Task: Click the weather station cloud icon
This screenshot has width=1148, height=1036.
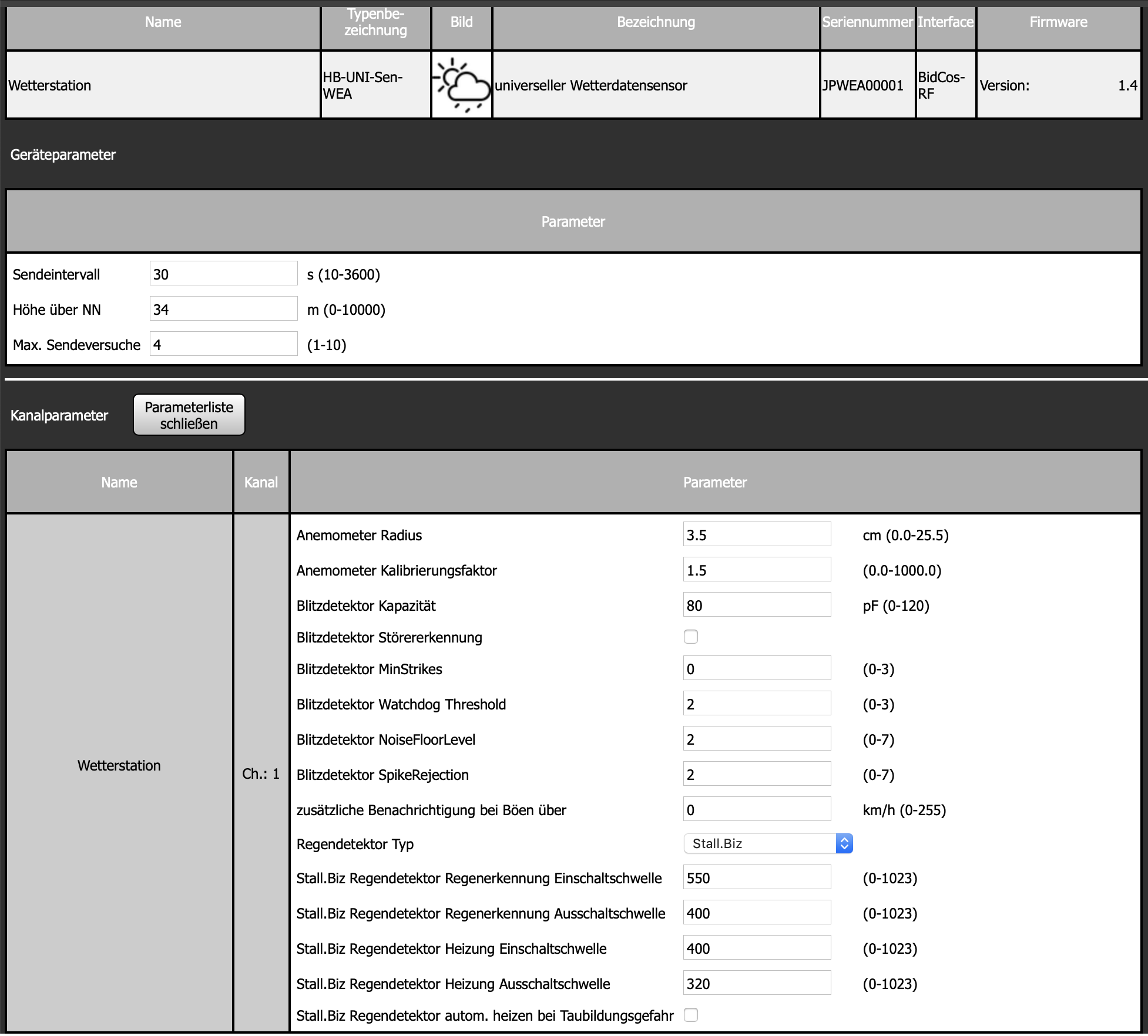Action: (462, 85)
